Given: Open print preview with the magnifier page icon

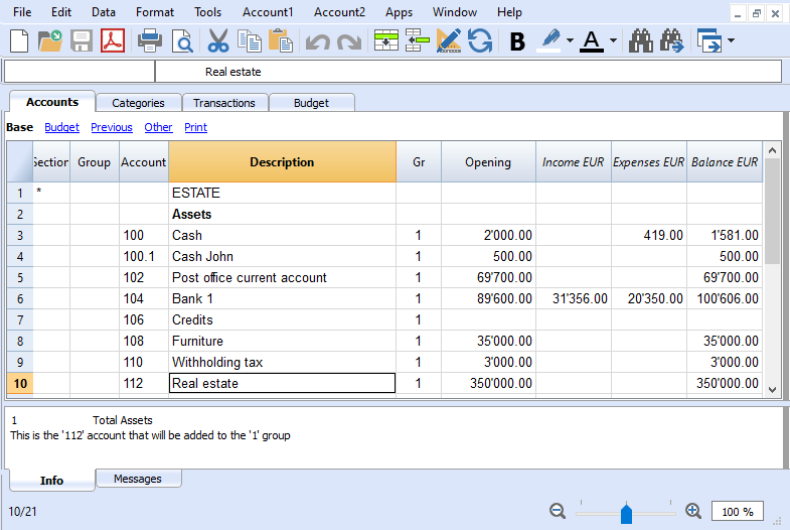Looking at the screenshot, I should tap(182, 41).
